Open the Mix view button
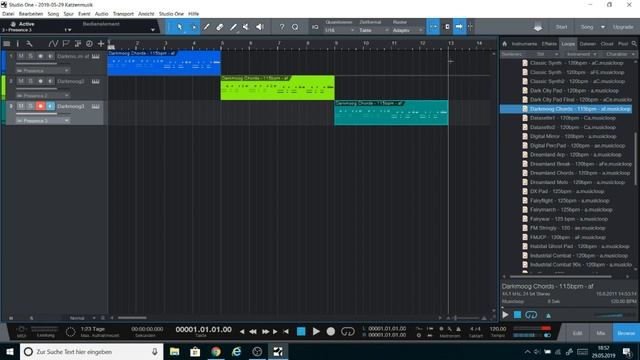 (x=600, y=333)
